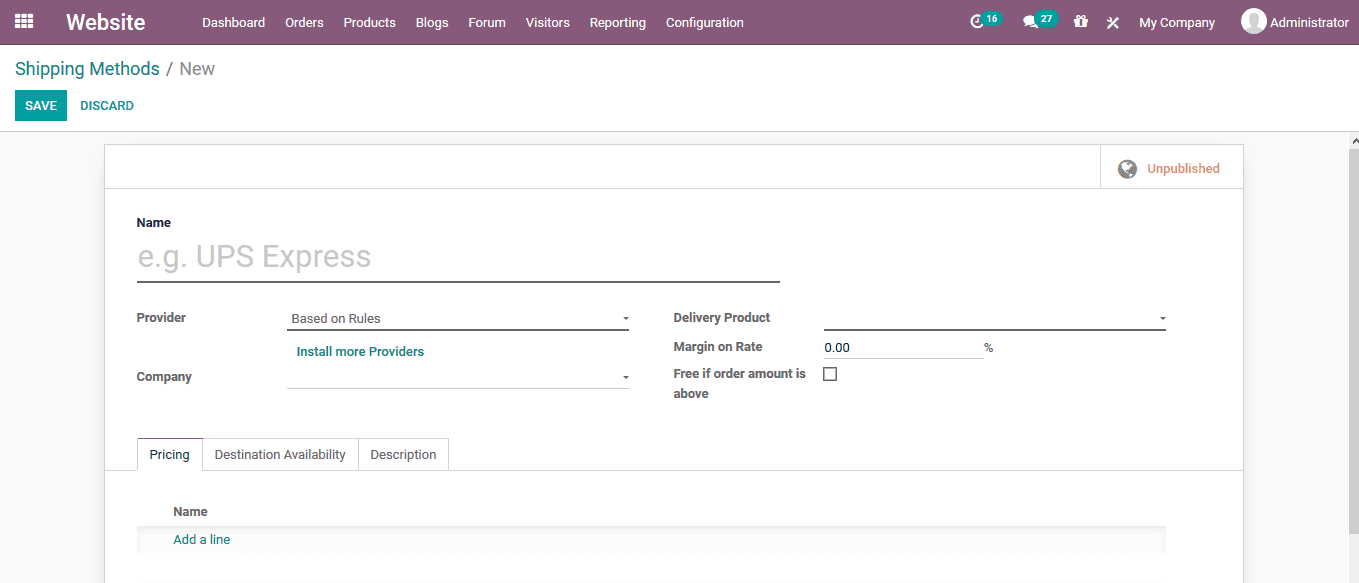
Task: Click the gift (Odoo referral) icon
Action: coord(1080,21)
